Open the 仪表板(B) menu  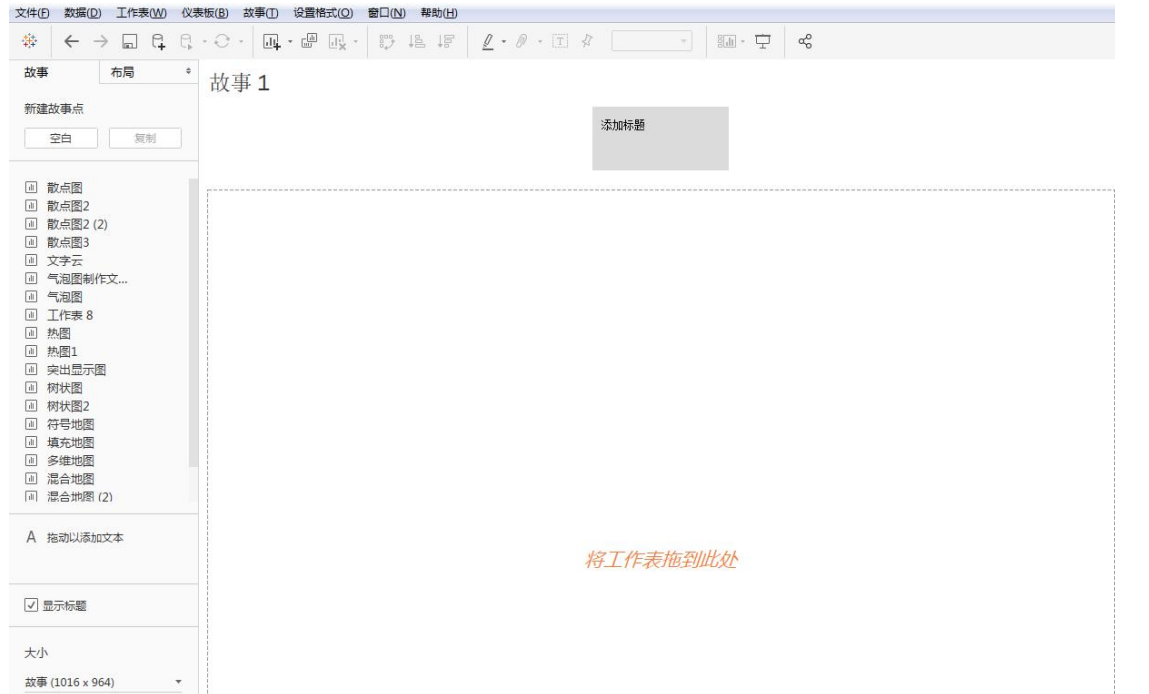(204, 13)
